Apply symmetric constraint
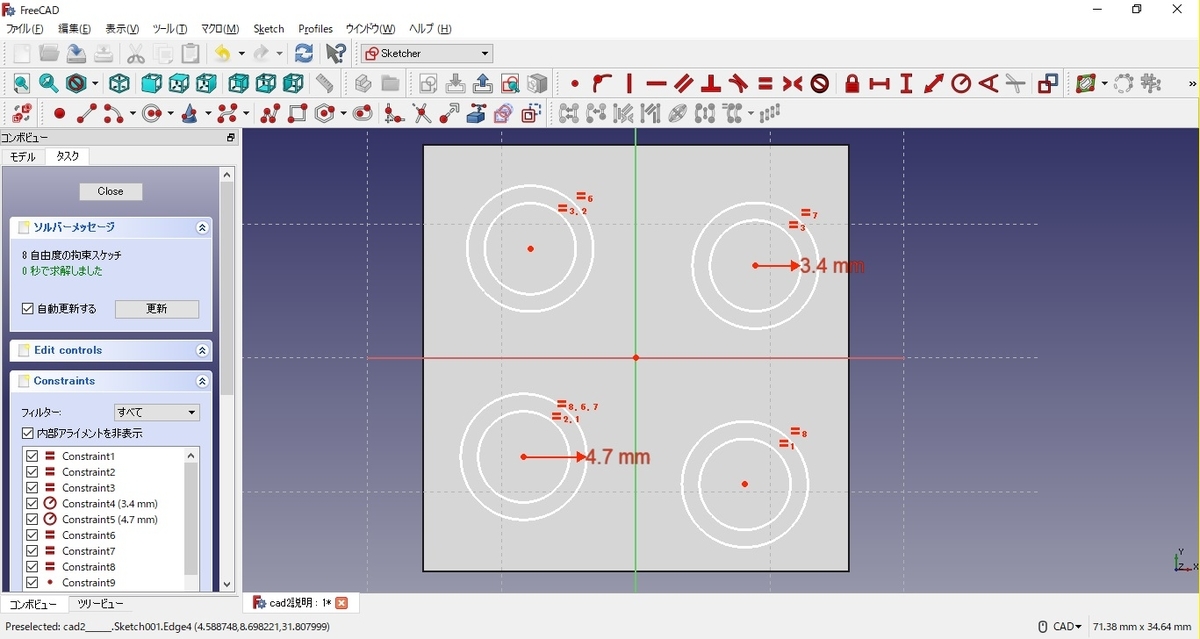The height and width of the screenshot is (639, 1200). 793,84
